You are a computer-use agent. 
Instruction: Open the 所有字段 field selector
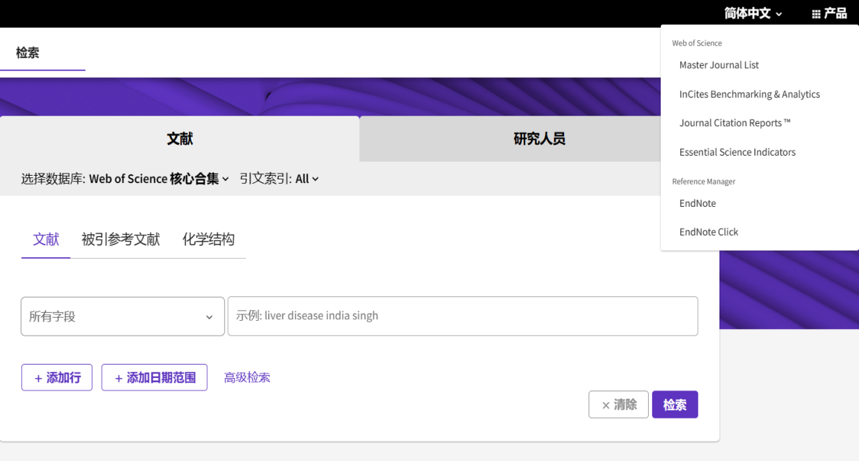click(x=123, y=316)
